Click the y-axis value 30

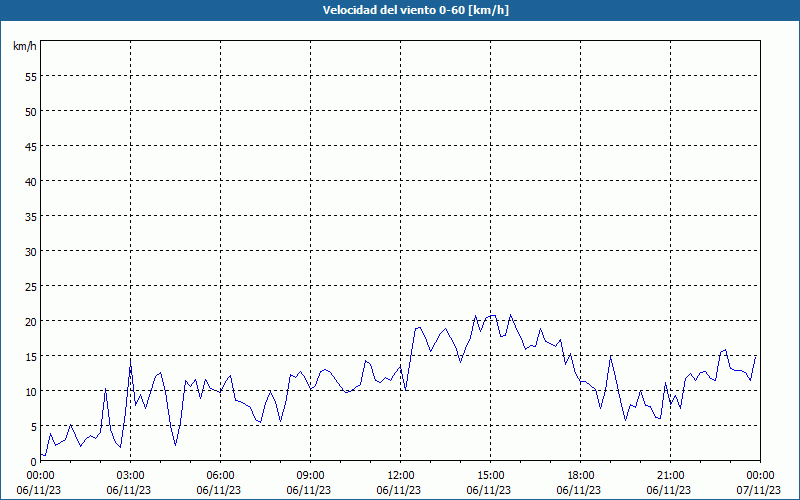pos(31,252)
